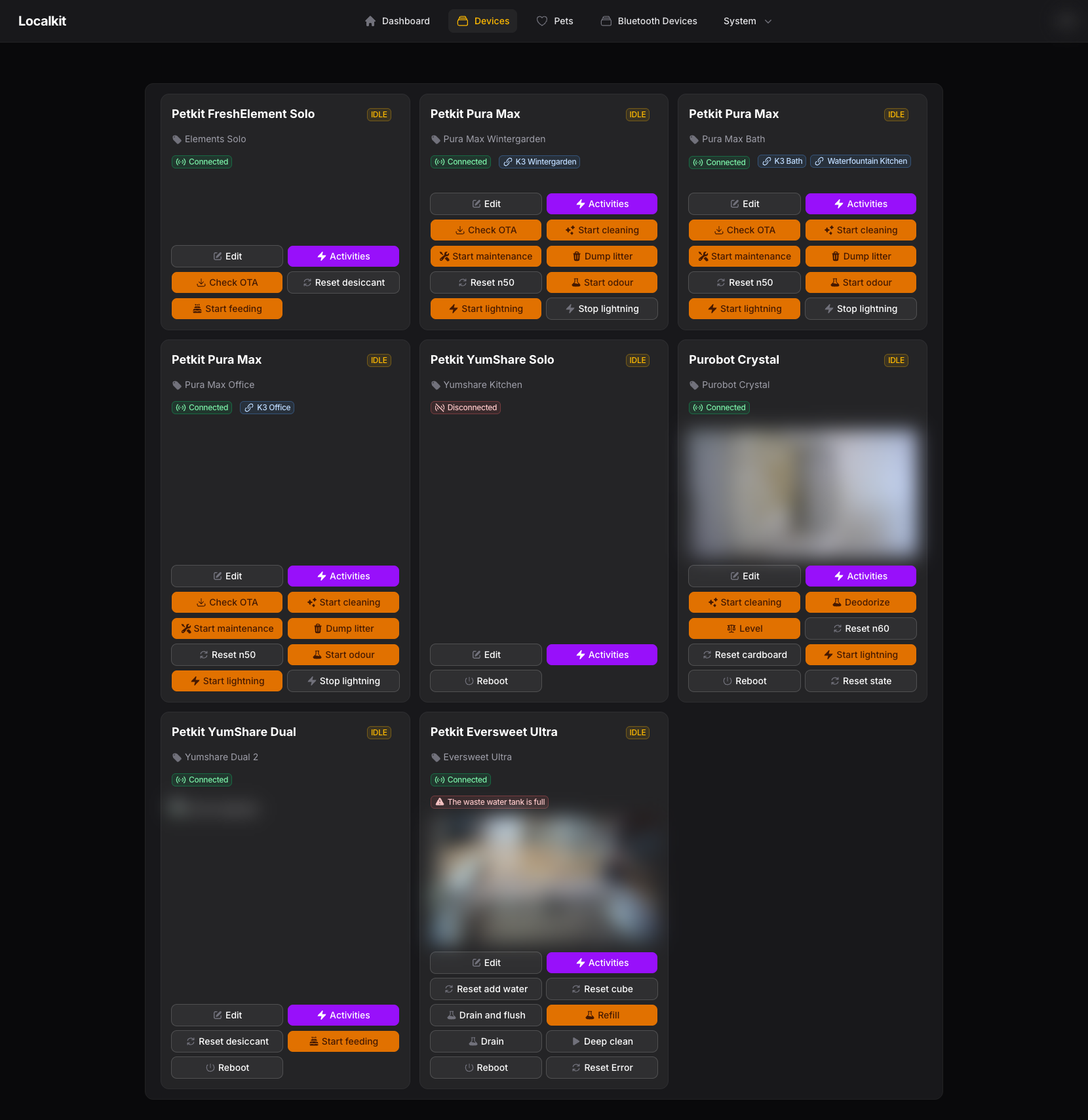The height and width of the screenshot is (1120, 1088).
Task: Click the Disconnected status badge
Action: tap(465, 408)
